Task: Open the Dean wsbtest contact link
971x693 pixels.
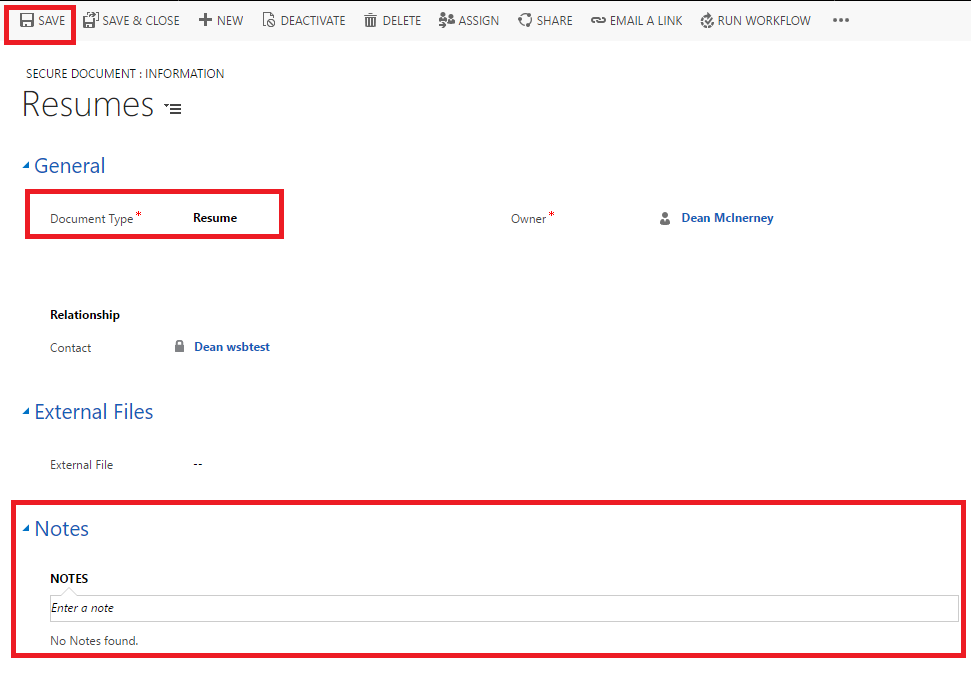Action: pyautogui.click(x=231, y=347)
